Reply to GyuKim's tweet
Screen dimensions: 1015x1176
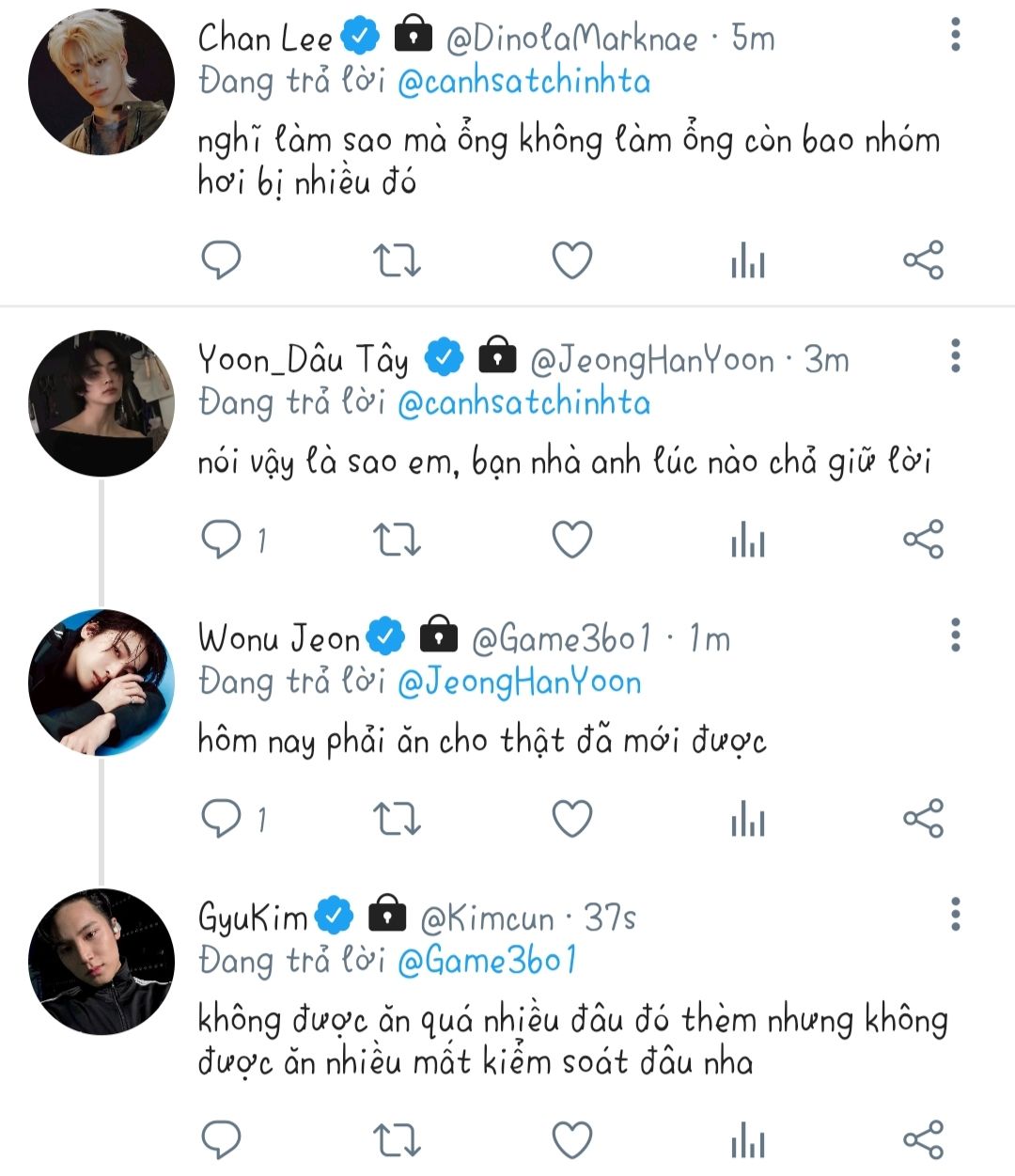coord(222,1140)
